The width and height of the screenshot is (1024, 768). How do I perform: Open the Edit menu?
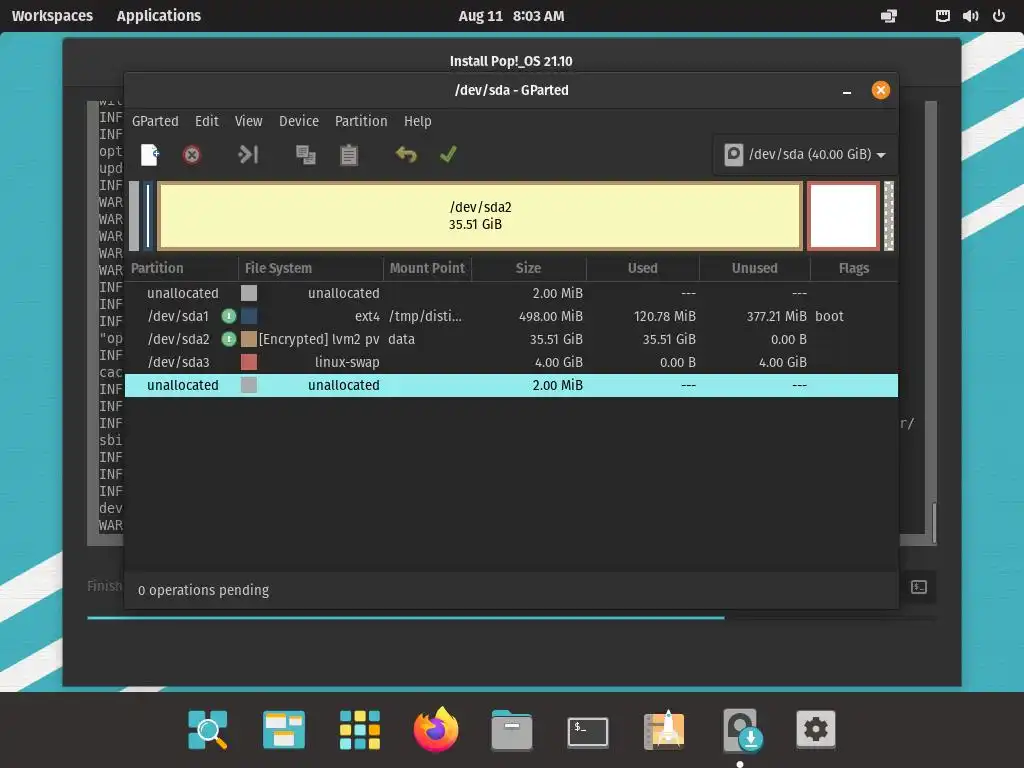point(206,121)
